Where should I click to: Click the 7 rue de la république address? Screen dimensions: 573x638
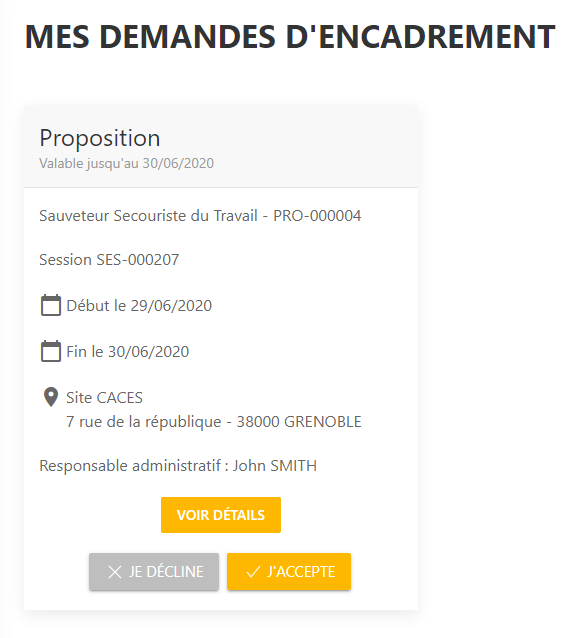(144, 422)
